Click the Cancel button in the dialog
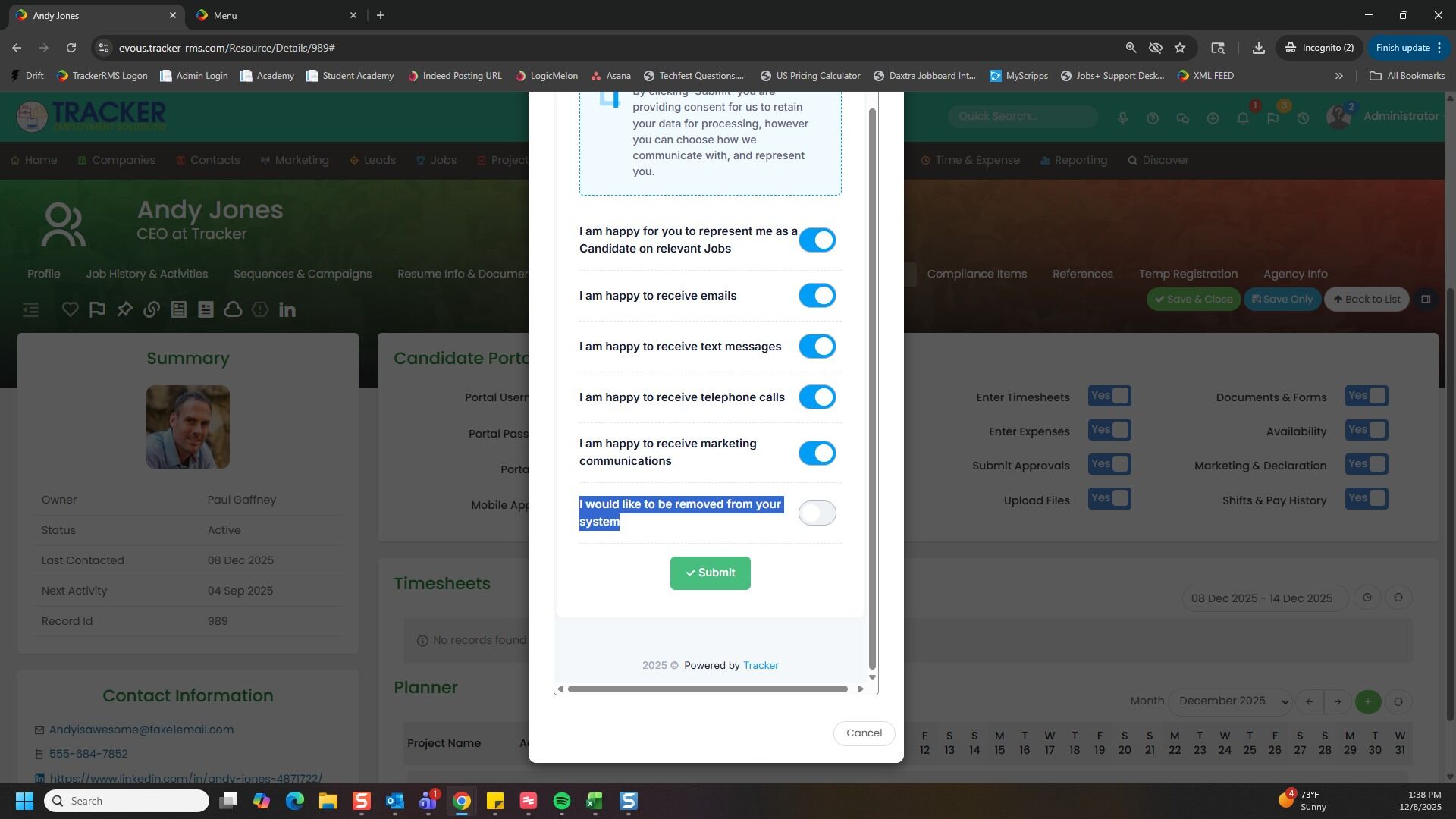The image size is (1456, 819). (x=864, y=733)
